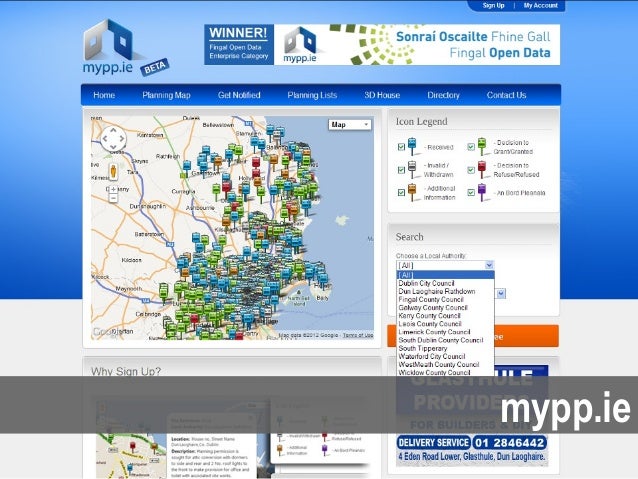
Task: Choose Dun Laoghaire Rathdown option
Action: (446, 291)
